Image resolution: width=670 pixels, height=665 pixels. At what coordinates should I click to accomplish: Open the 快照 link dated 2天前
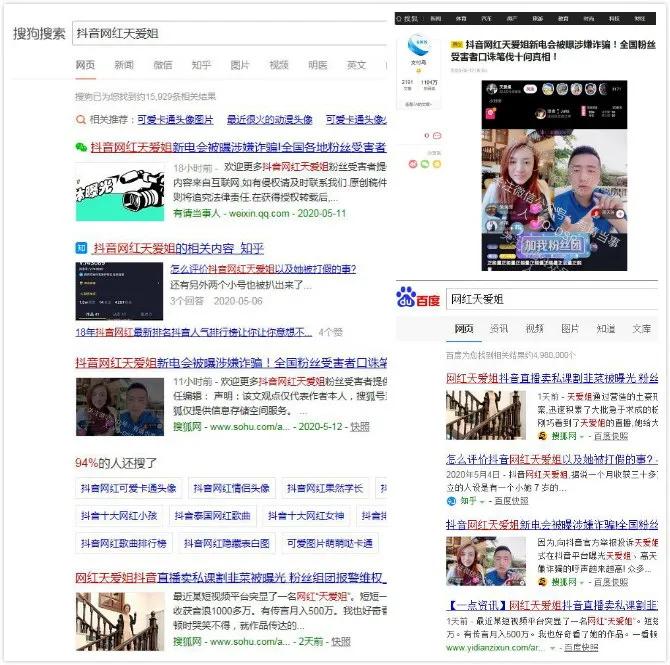pos(341,641)
